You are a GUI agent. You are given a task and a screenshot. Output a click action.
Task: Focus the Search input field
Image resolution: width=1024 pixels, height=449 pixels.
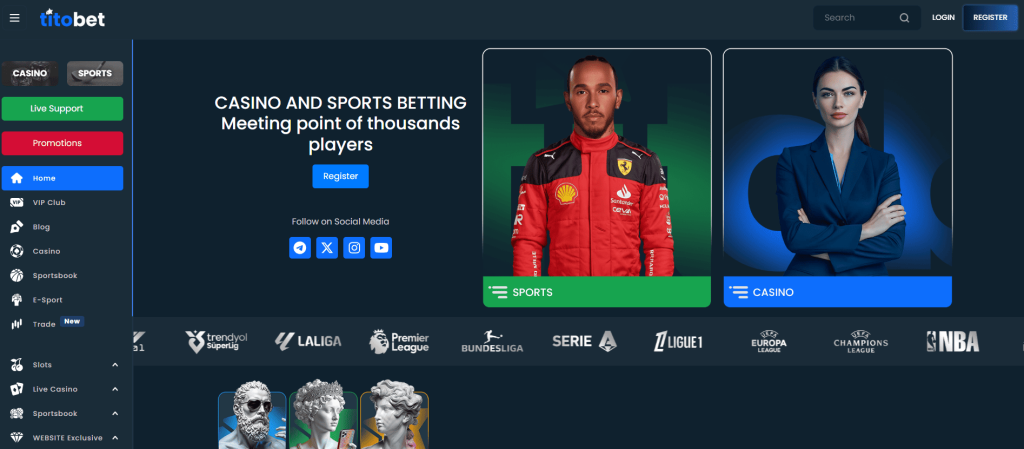[859, 18]
